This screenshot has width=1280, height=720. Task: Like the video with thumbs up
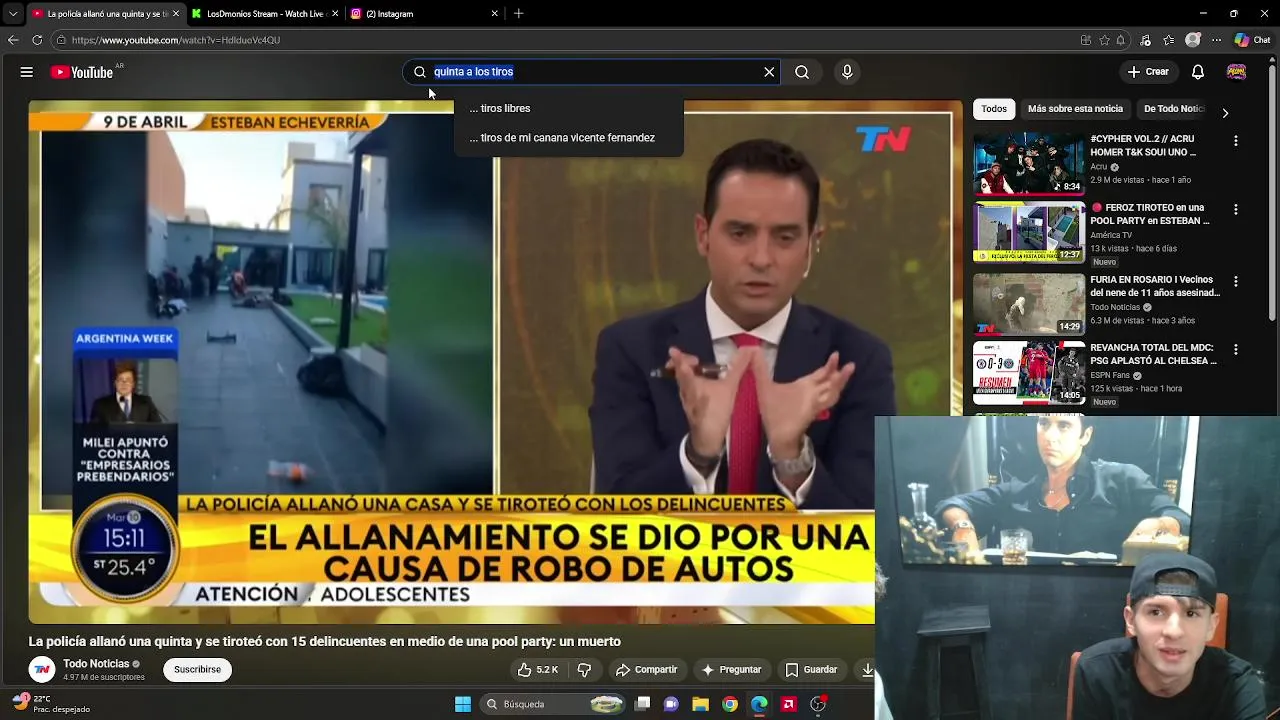(537, 670)
